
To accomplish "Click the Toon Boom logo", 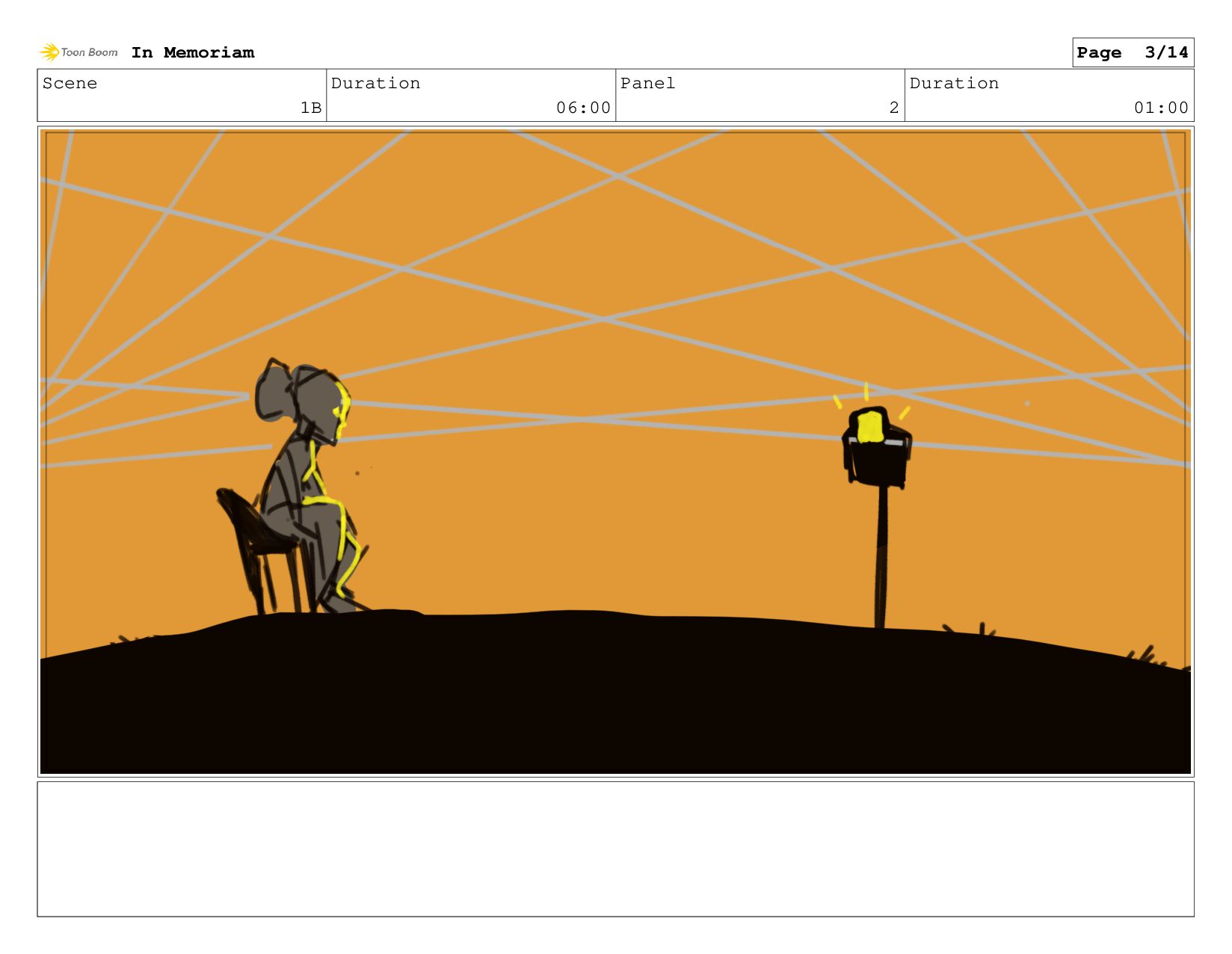I will 78,52.
